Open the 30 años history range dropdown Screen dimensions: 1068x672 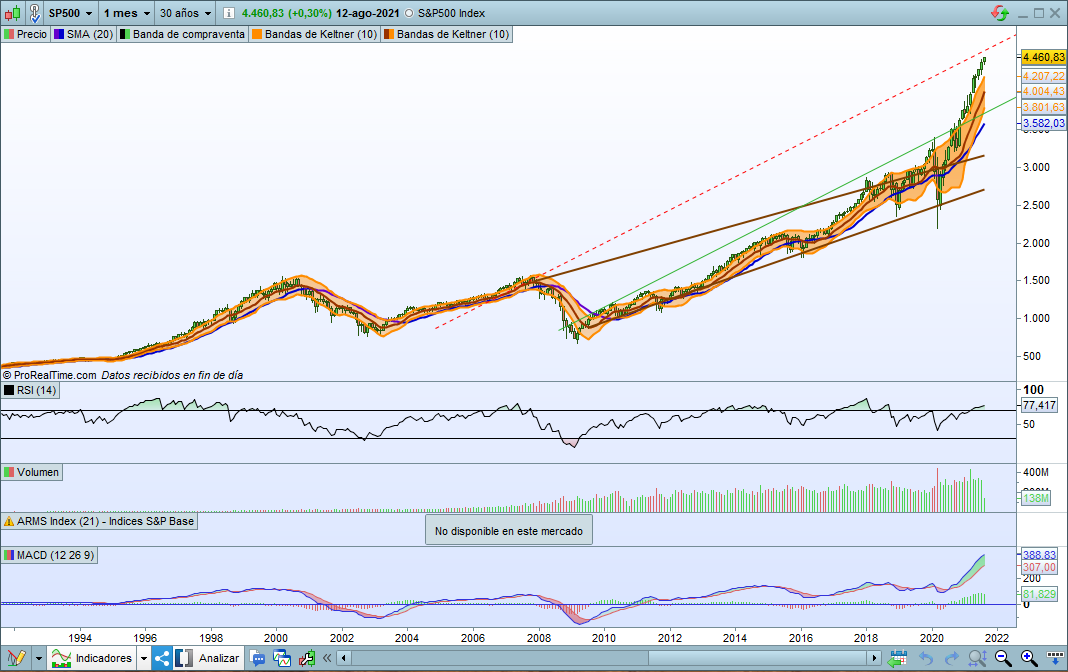[186, 14]
